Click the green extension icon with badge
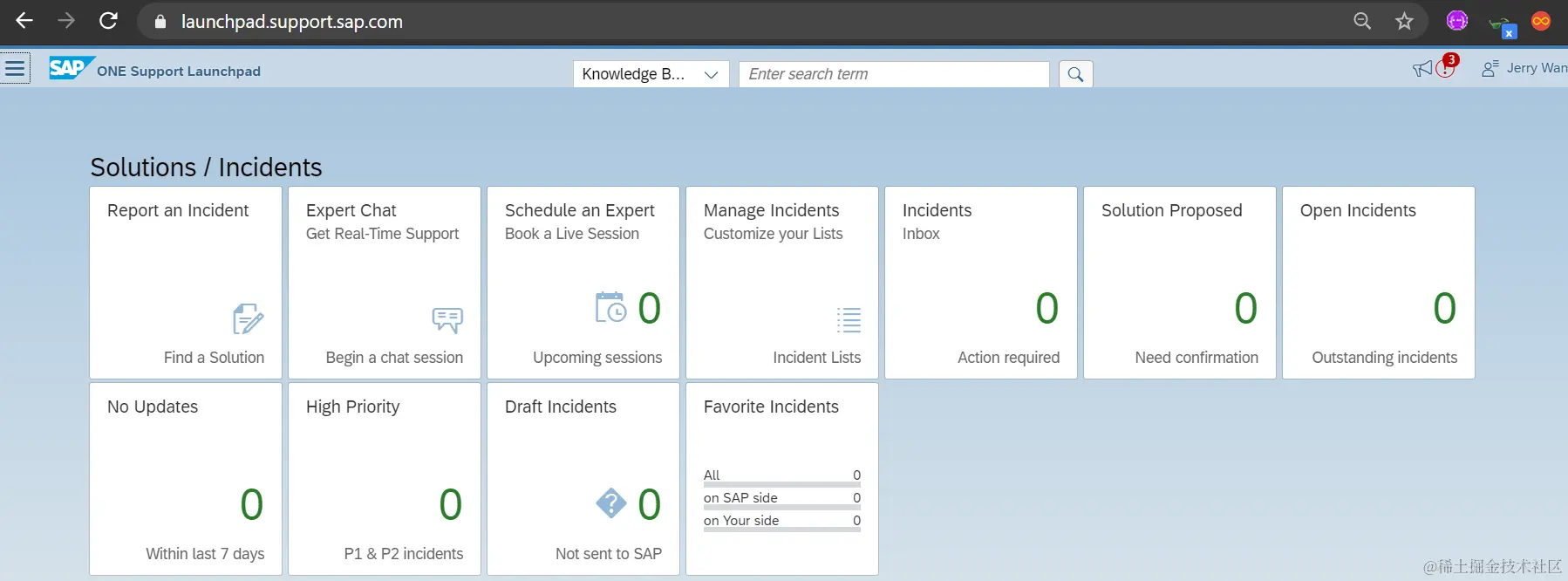This screenshot has width=1568, height=581. (x=1502, y=26)
